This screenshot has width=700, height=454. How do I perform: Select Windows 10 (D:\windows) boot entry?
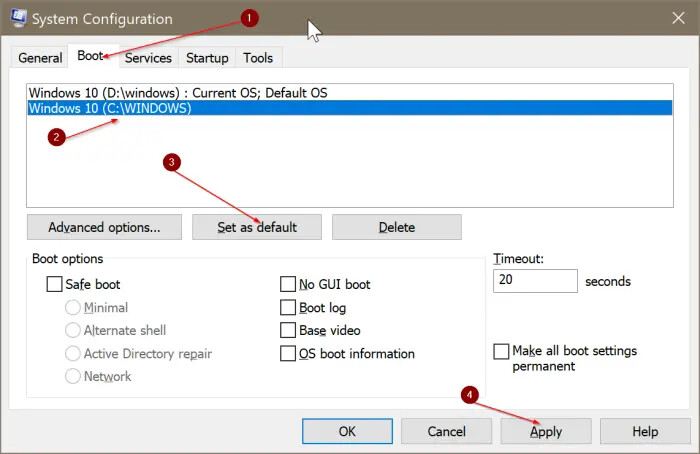coord(350,92)
